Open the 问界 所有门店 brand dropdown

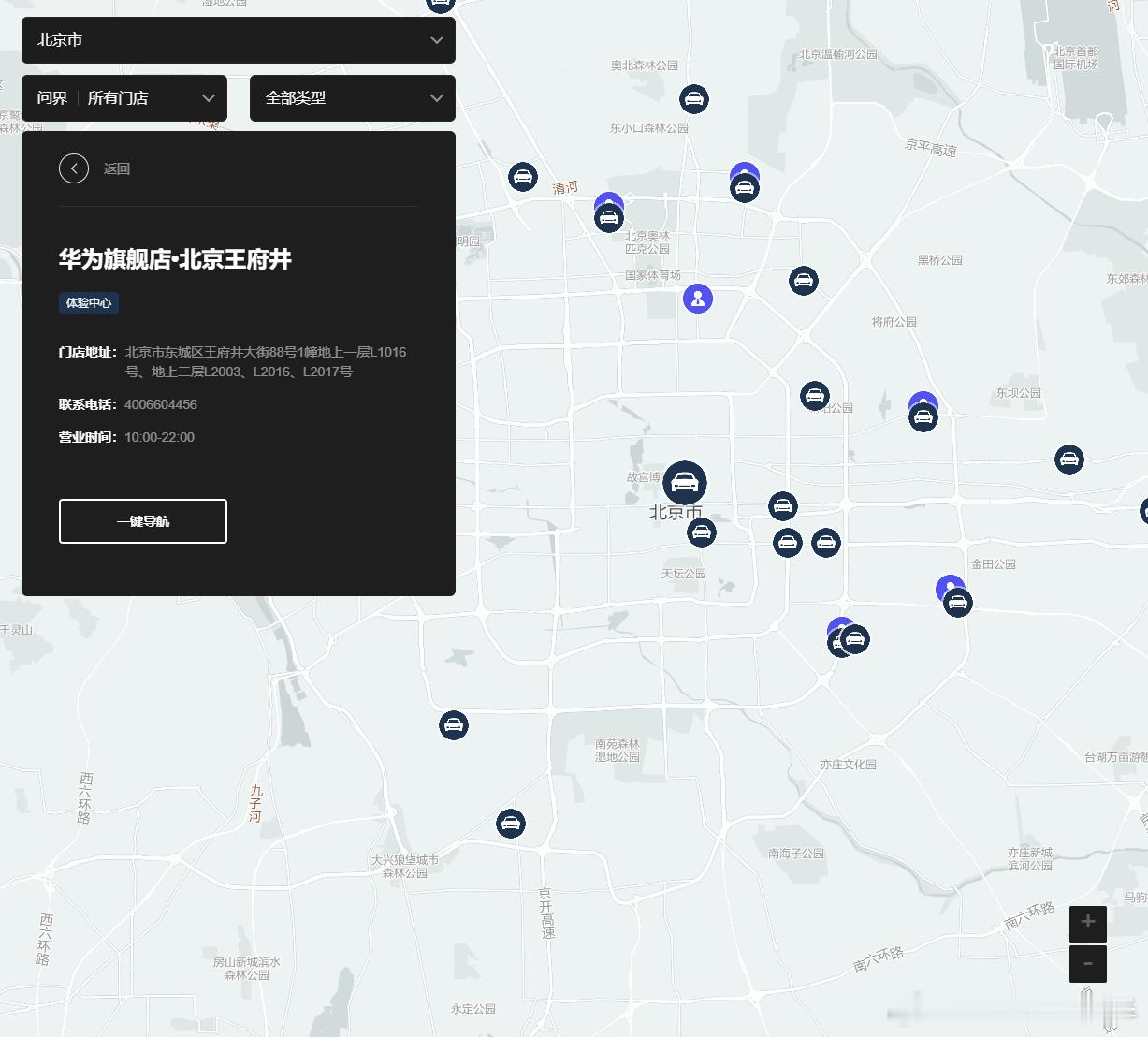click(x=124, y=98)
